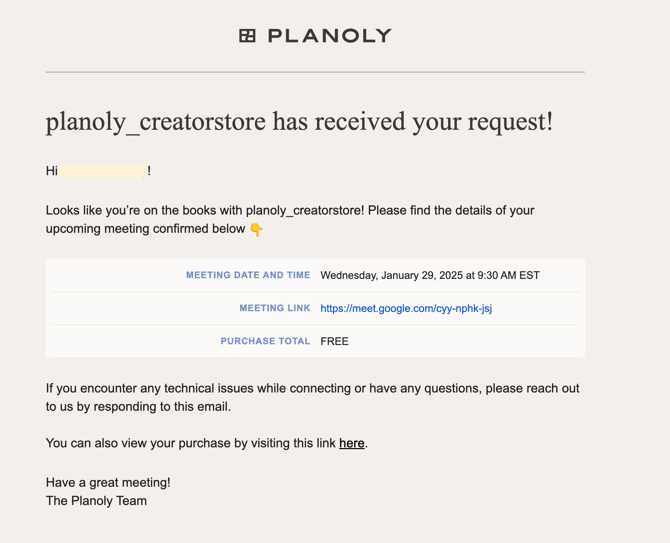Click the "PURCHASE TOTAL" label
This screenshot has width=670, height=543.
click(x=265, y=341)
